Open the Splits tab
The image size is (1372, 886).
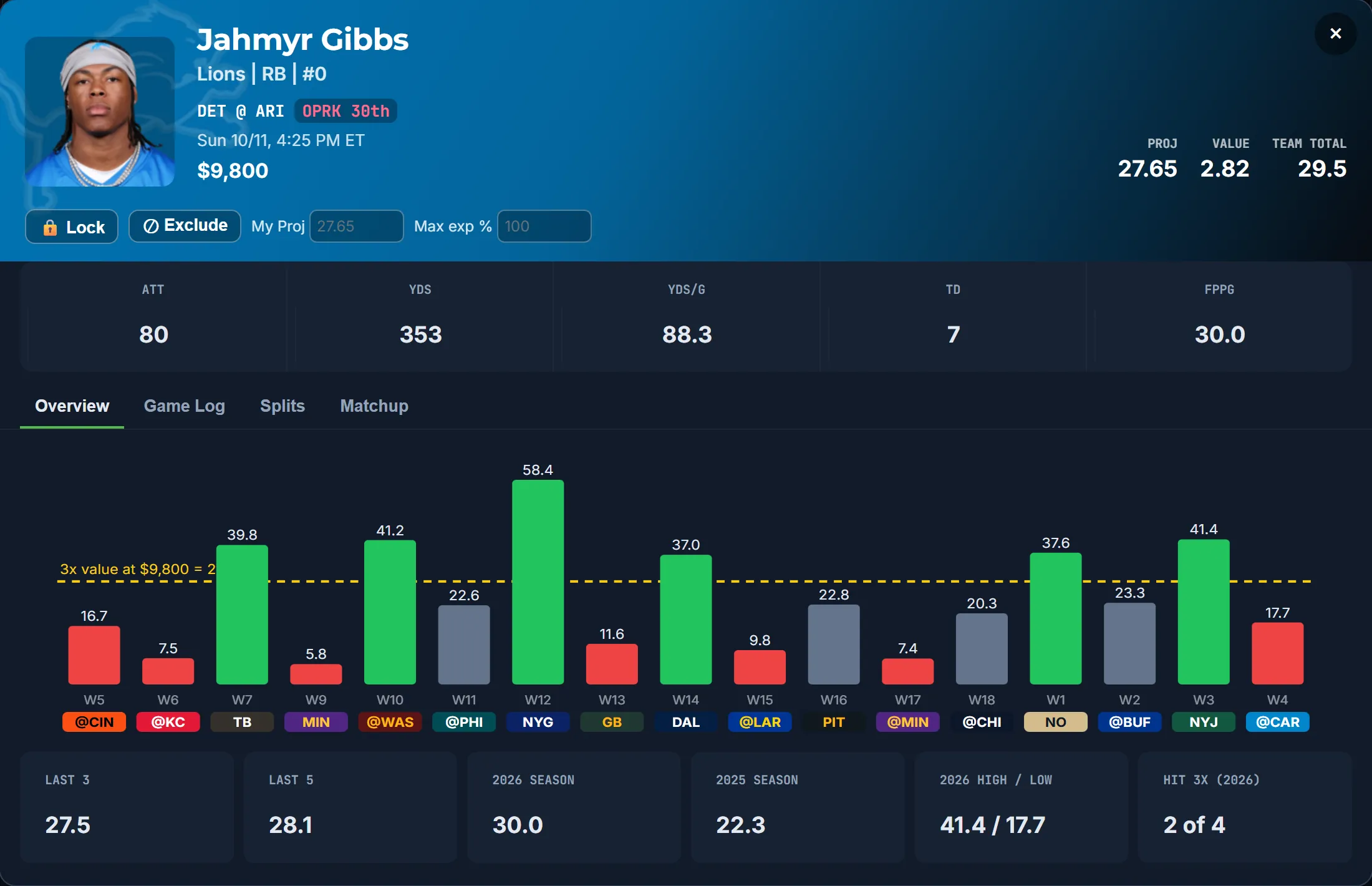[x=283, y=406]
